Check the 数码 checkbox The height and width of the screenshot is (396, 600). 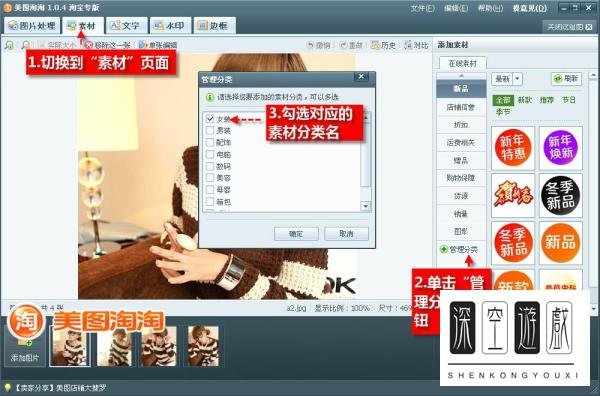click(210, 166)
